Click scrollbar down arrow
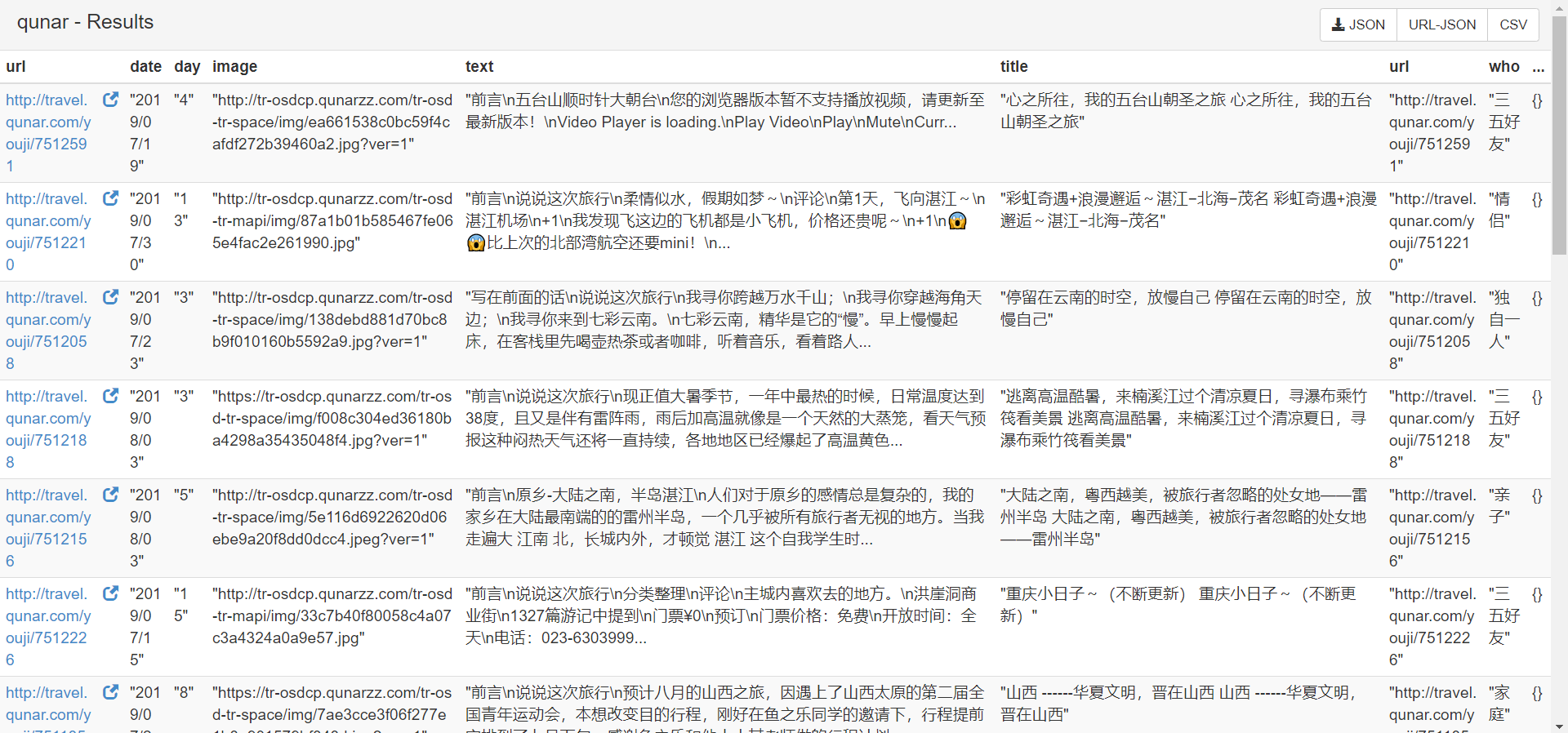This screenshot has width=1568, height=733. click(1559, 726)
